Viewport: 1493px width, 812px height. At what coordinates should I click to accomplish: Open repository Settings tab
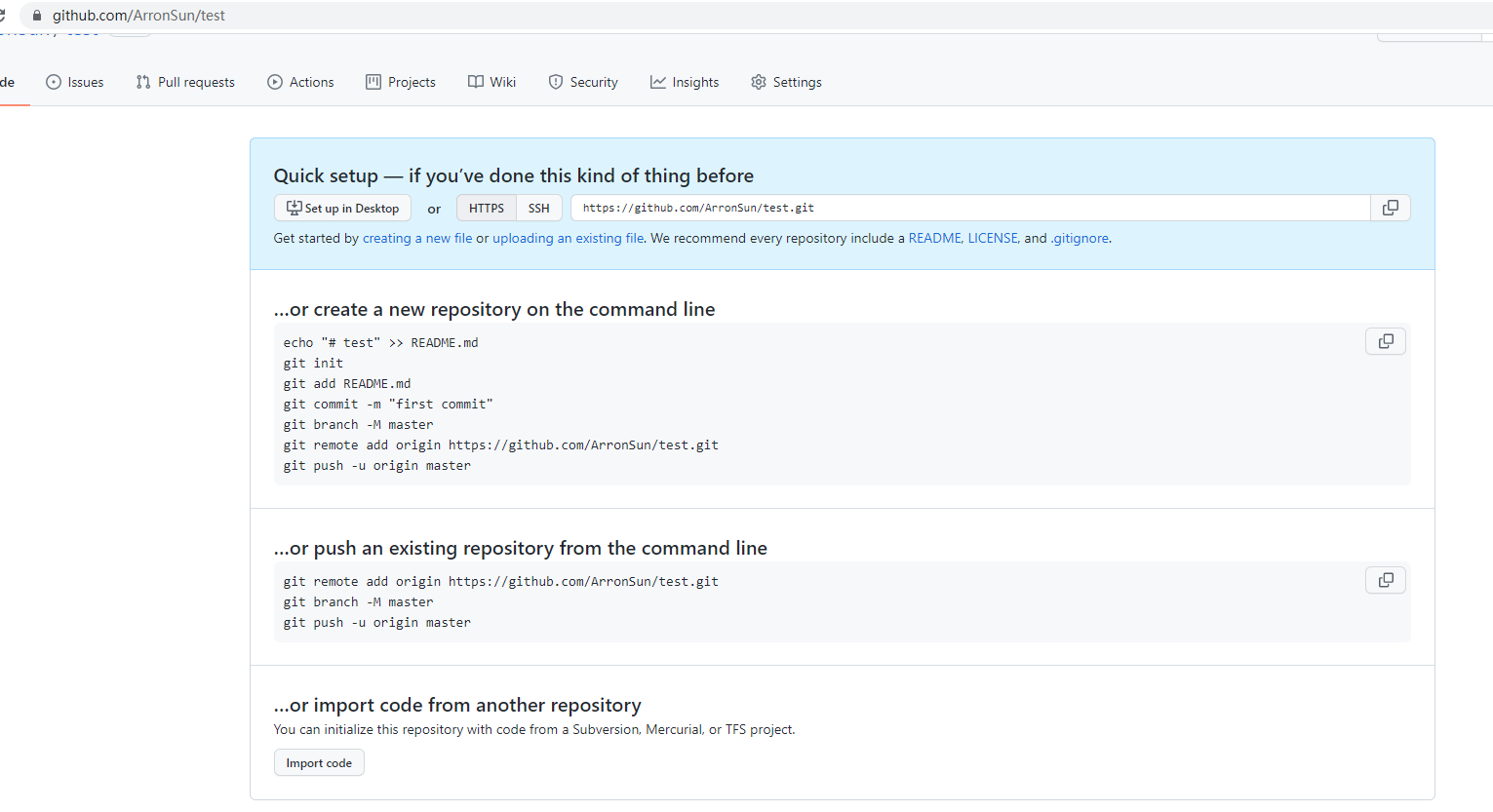(x=786, y=82)
